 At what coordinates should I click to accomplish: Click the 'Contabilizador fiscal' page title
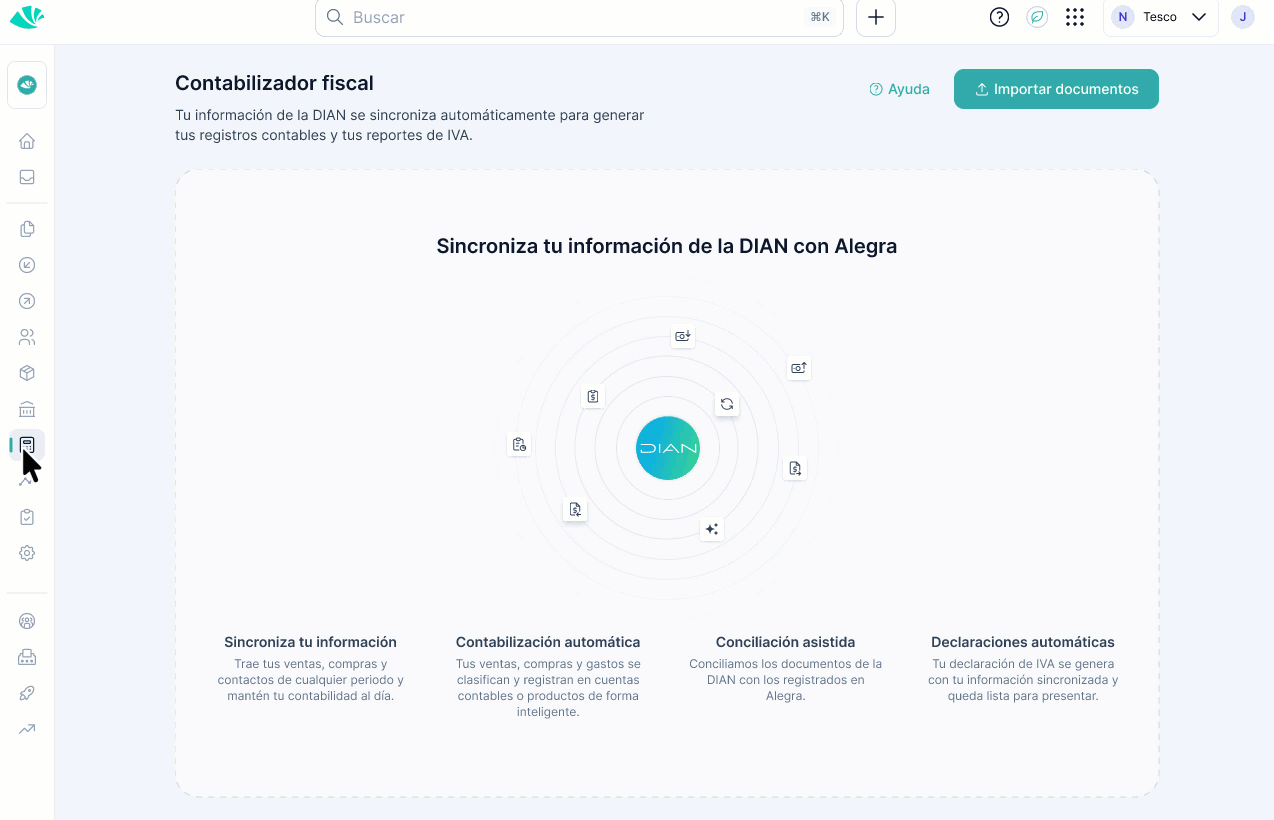274,83
